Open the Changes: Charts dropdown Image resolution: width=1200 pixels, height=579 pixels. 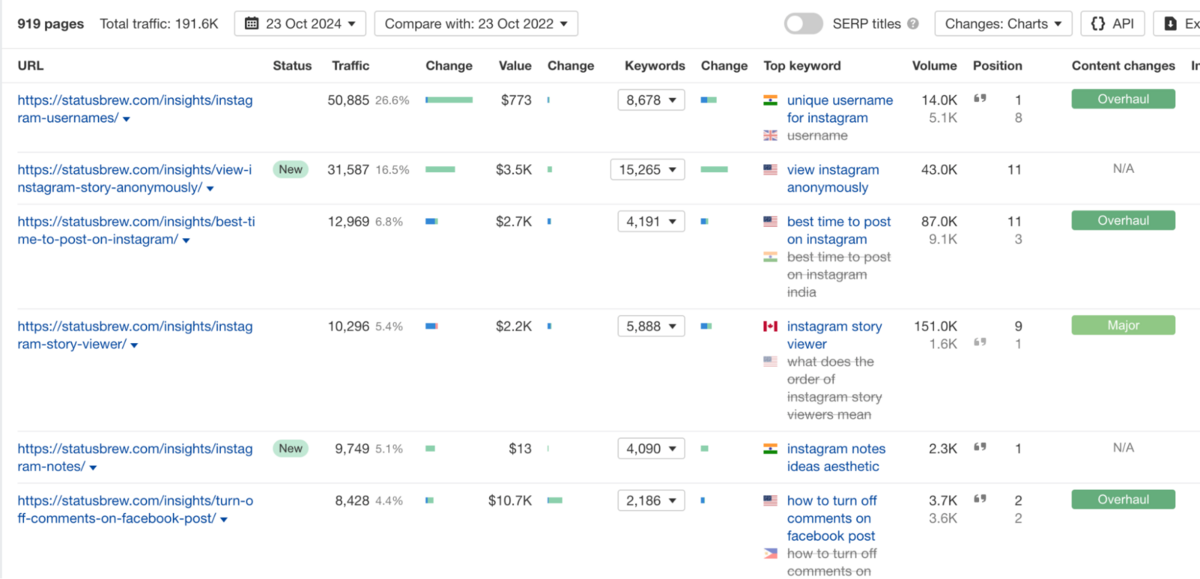pos(1003,24)
